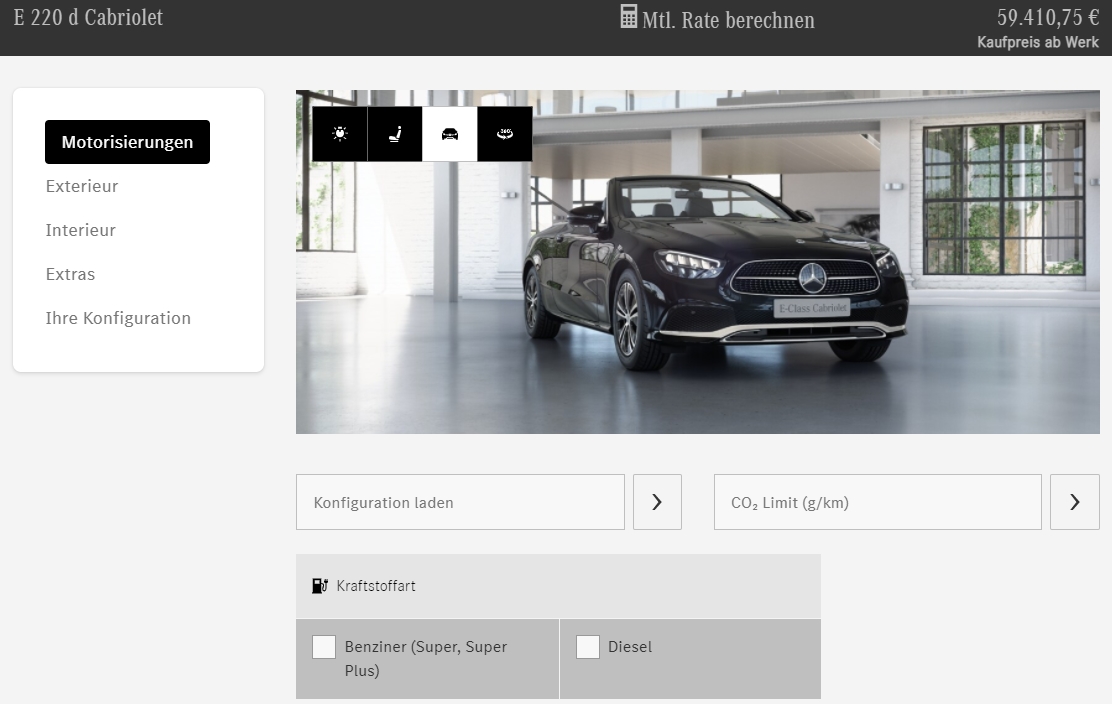Open 360 degree view icon

(x=505, y=134)
